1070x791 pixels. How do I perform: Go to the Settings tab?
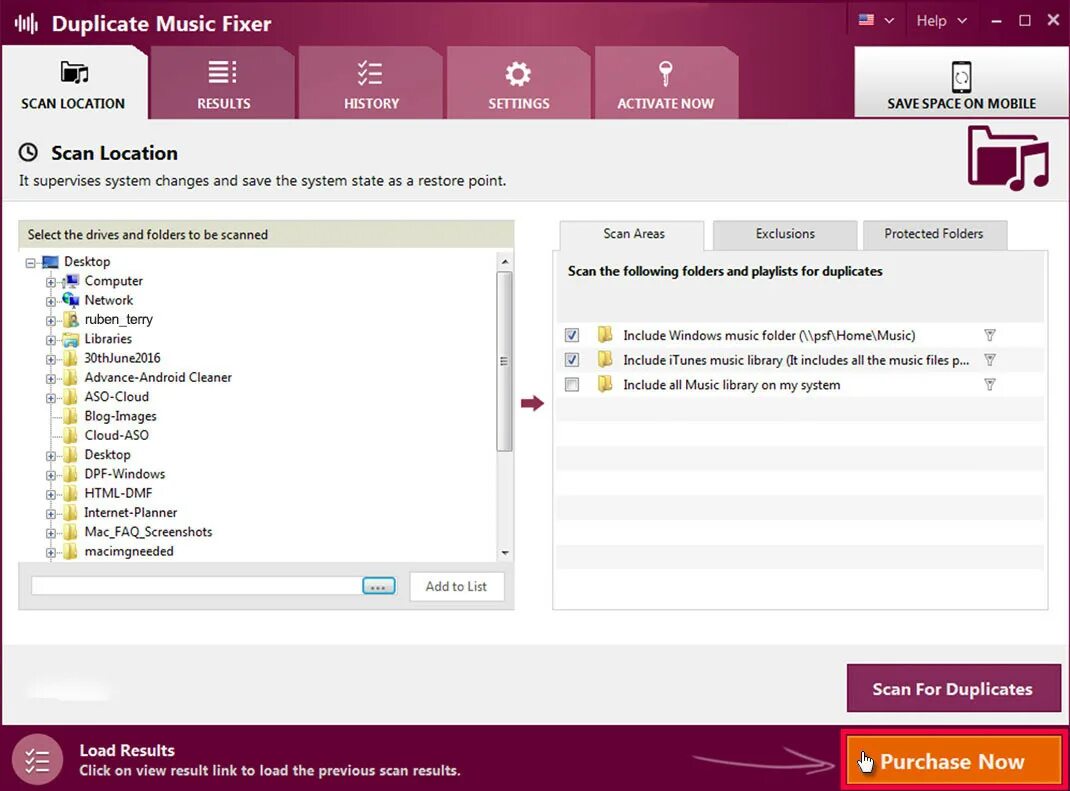coord(519,84)
